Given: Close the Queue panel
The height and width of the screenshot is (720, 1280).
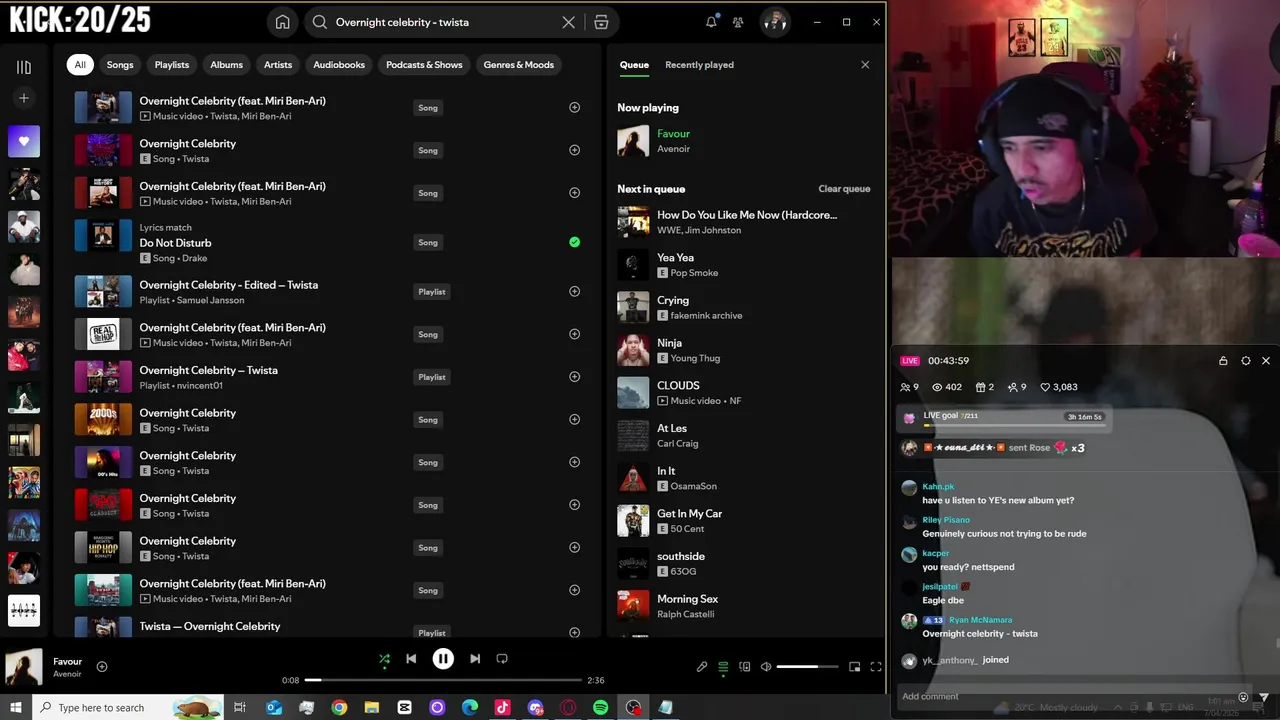Looking at the screenshot, I should click(x=865, y=65).
